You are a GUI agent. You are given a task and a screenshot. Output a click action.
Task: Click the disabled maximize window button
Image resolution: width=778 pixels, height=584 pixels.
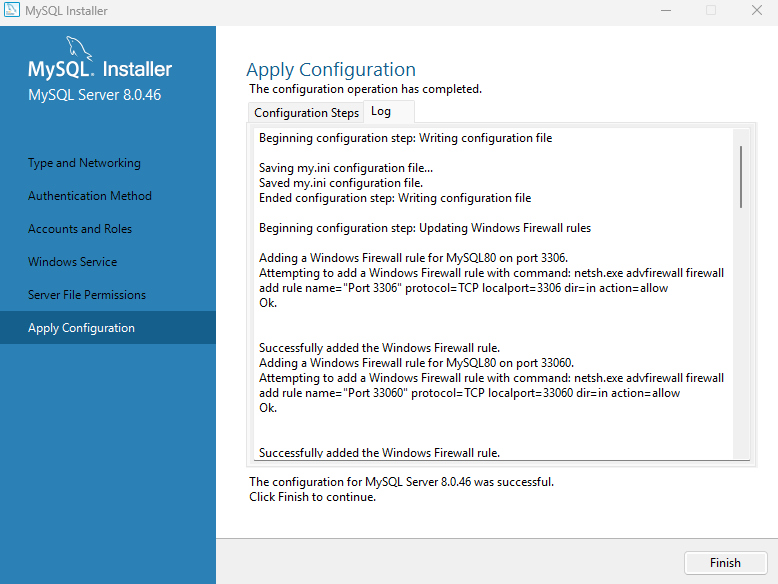coord(711,10)
